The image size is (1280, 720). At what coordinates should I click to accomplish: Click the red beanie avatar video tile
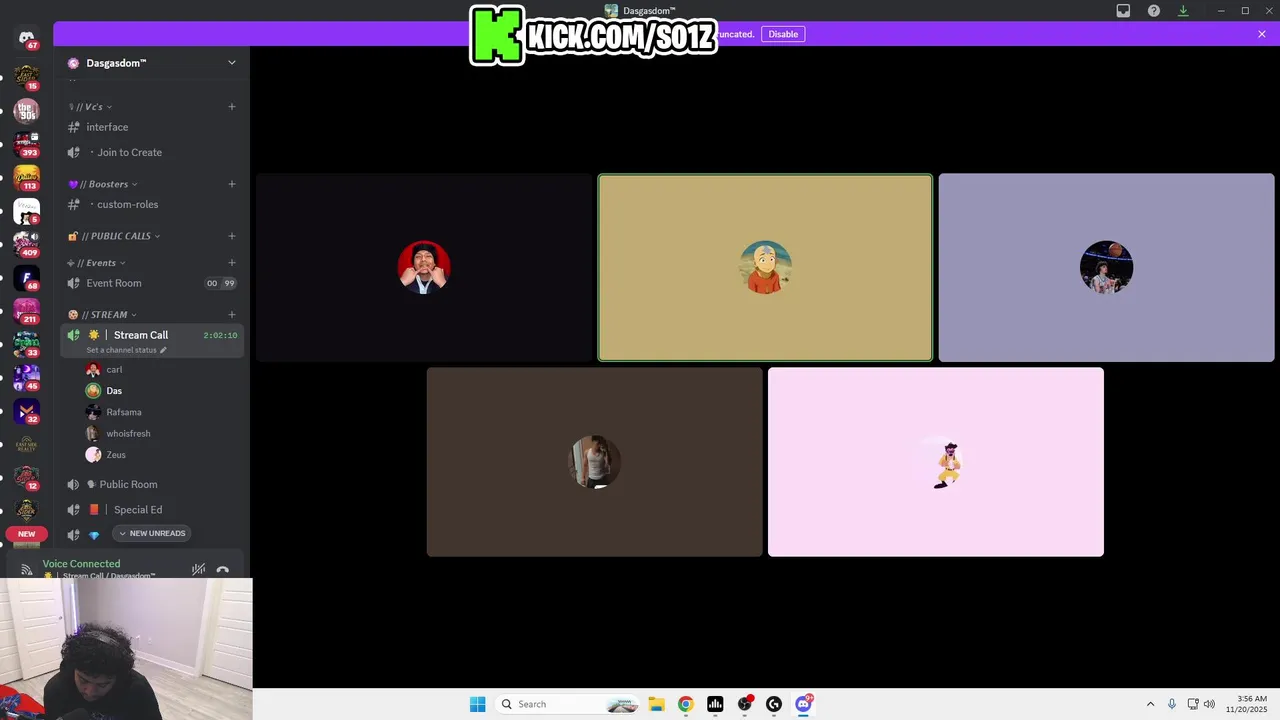(424, 267)
